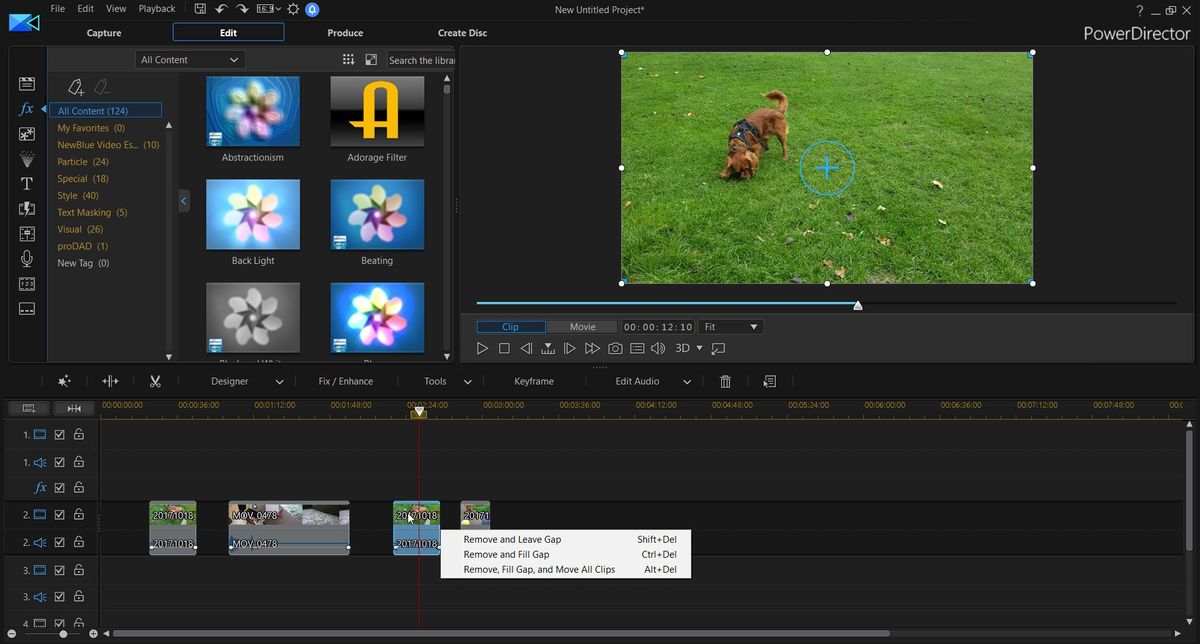The width and height of the screenshot is (1200, 644).
Task: Toggle the checkbox on the fx track
Action: click(59, 488)
